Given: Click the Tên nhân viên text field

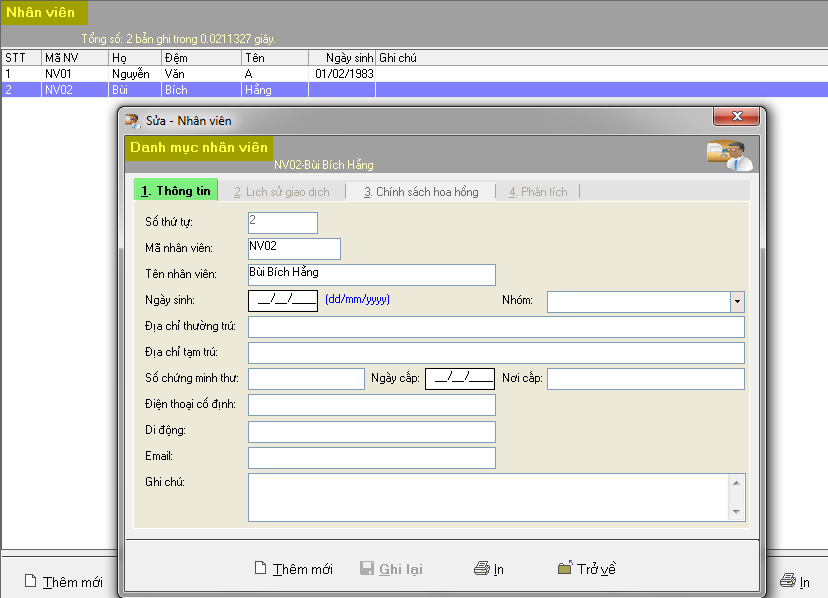Looking at the screenshot, I should tap(371, 275).
